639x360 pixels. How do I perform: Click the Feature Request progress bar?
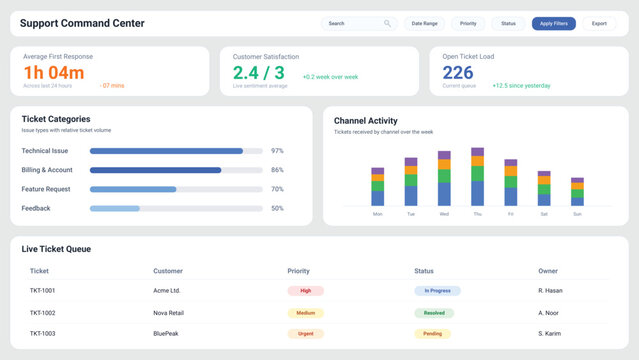(176, 189)
